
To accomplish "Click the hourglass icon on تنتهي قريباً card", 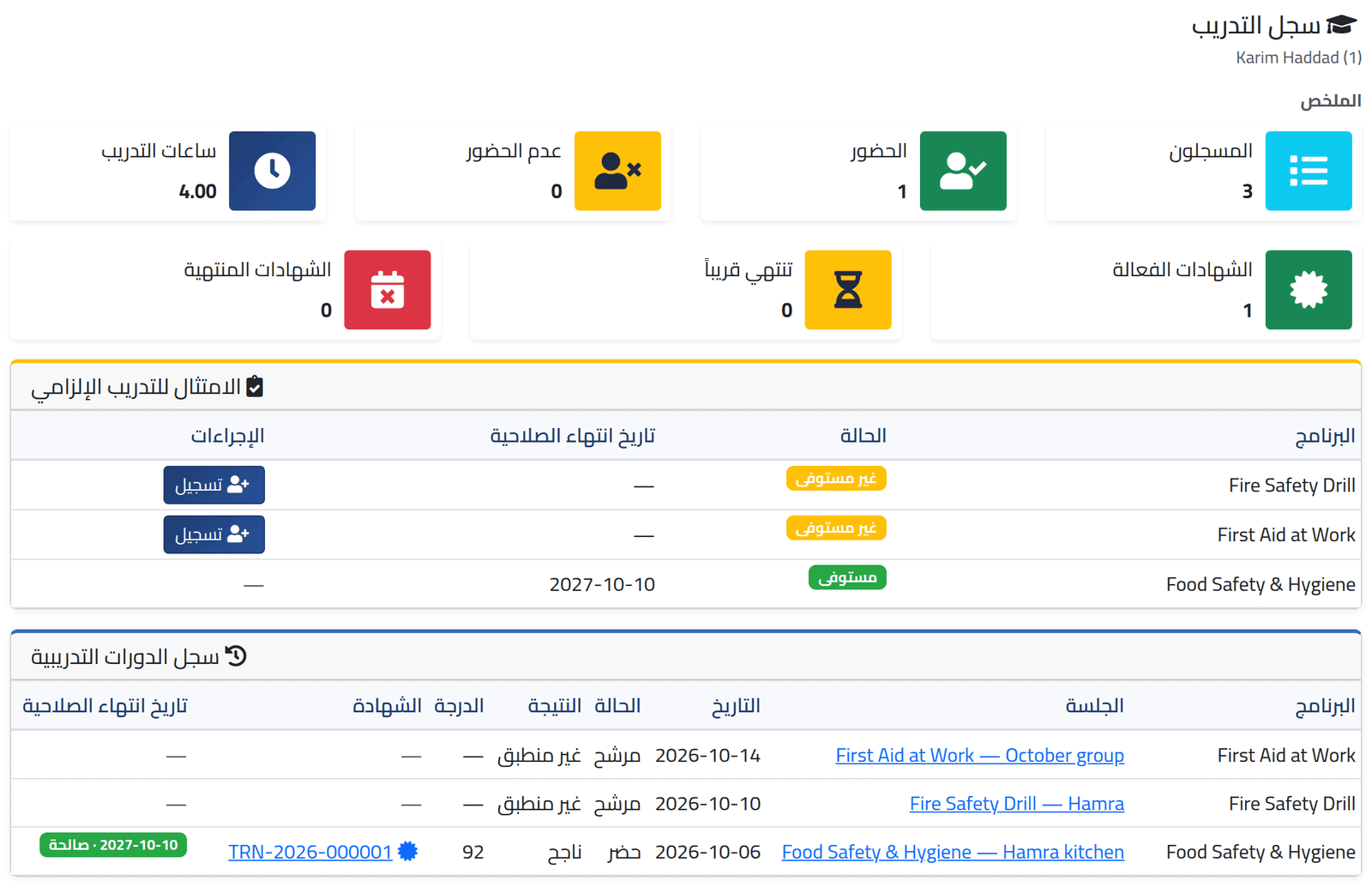I will (x=848, y=290).
